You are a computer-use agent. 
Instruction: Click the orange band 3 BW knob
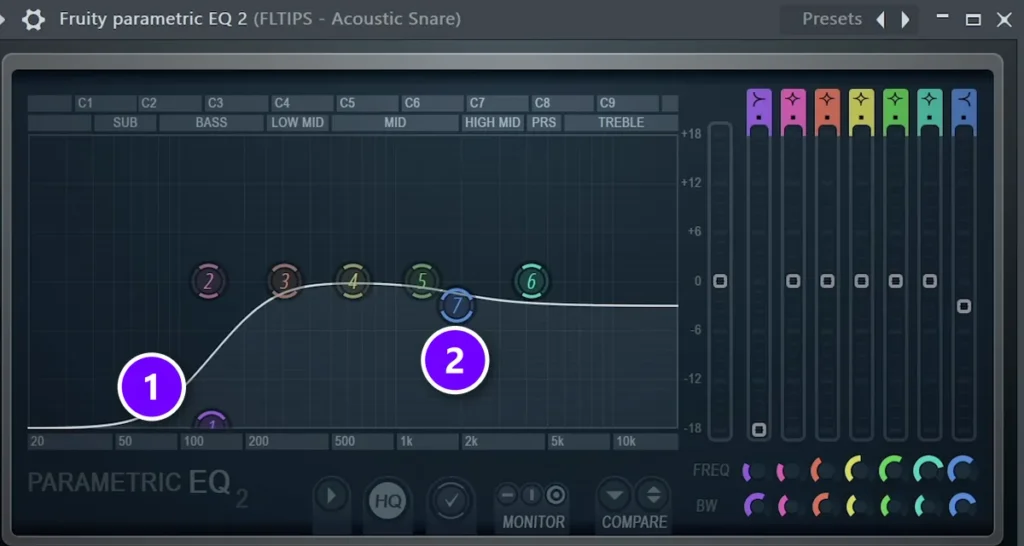tap(824, 506)
